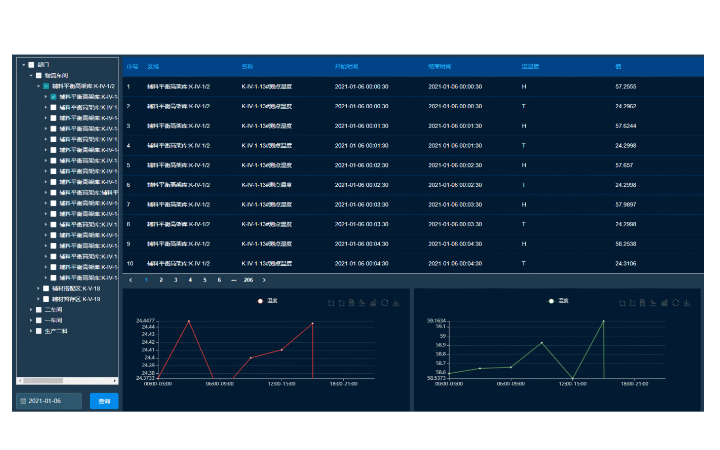Switch red temperature chart to line type
This screenshot has width=720, height=450.
coord(362,303)
